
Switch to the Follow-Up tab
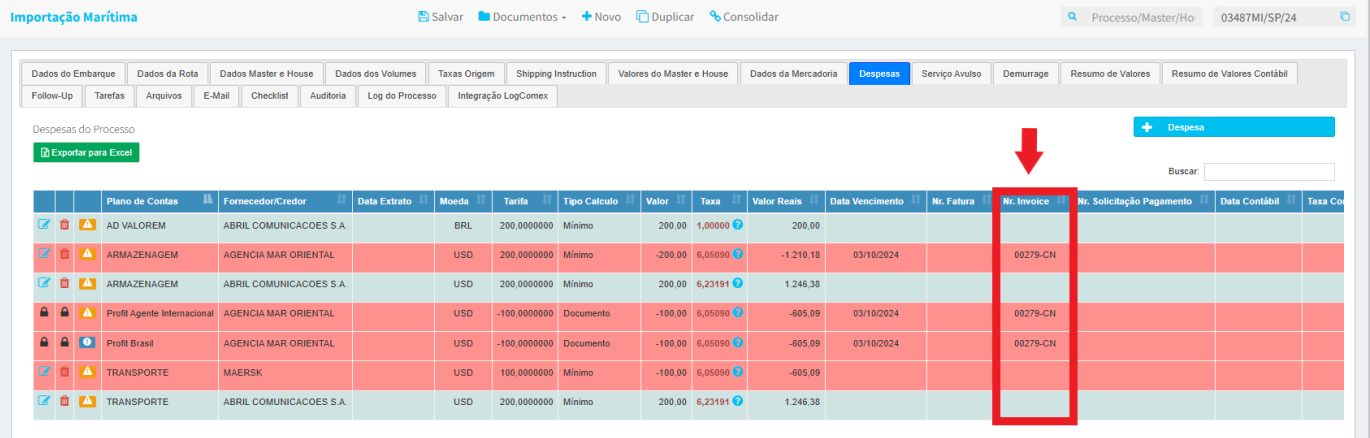click(52, 95)
